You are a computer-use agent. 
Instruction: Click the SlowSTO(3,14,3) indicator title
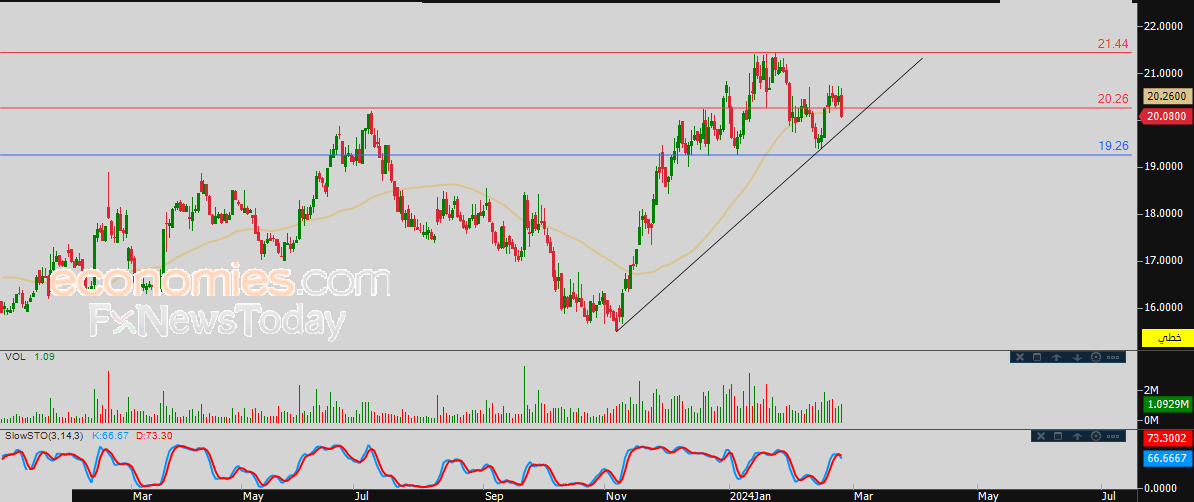point(45,436)
